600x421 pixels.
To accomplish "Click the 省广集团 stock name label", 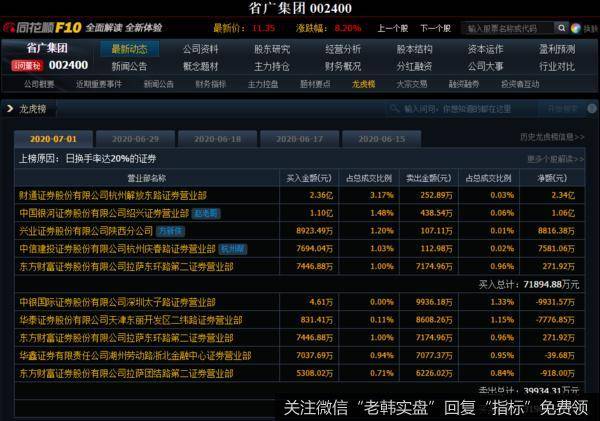I will [47, 48].
